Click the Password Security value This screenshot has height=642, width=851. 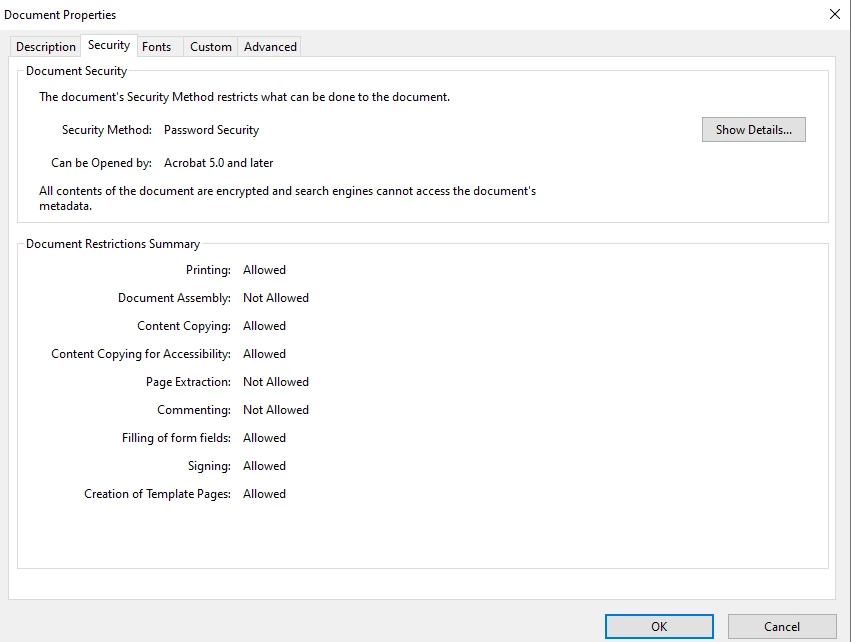(x=211, y=130)
